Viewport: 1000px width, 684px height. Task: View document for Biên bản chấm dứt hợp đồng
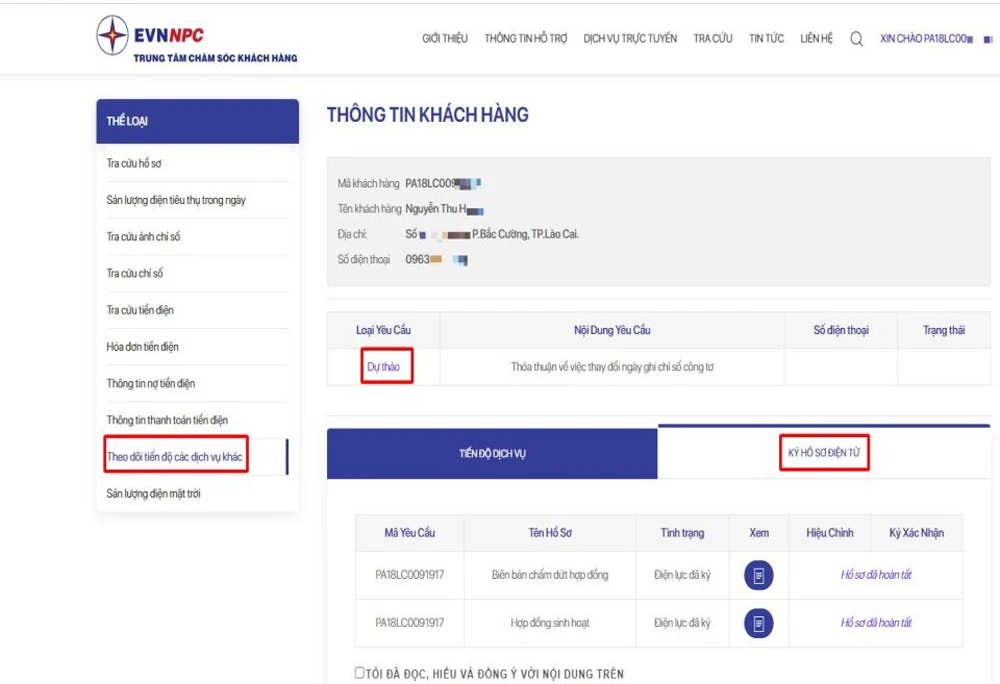coord(758,575)
